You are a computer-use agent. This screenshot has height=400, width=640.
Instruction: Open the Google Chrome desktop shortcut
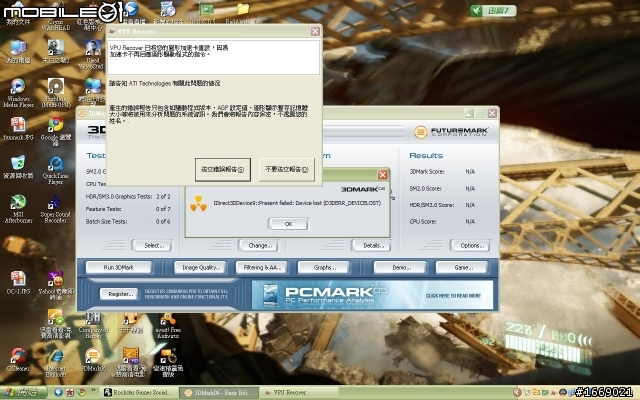(56, 131)
